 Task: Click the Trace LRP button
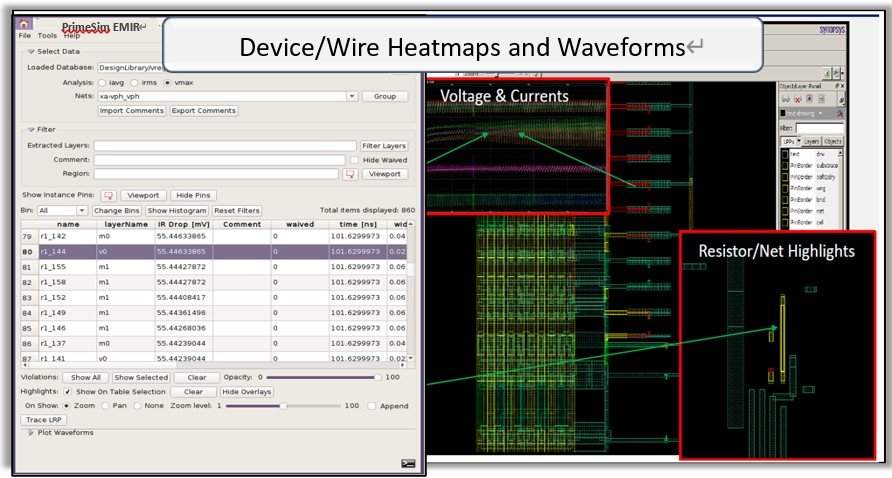(x=44, y=420)
